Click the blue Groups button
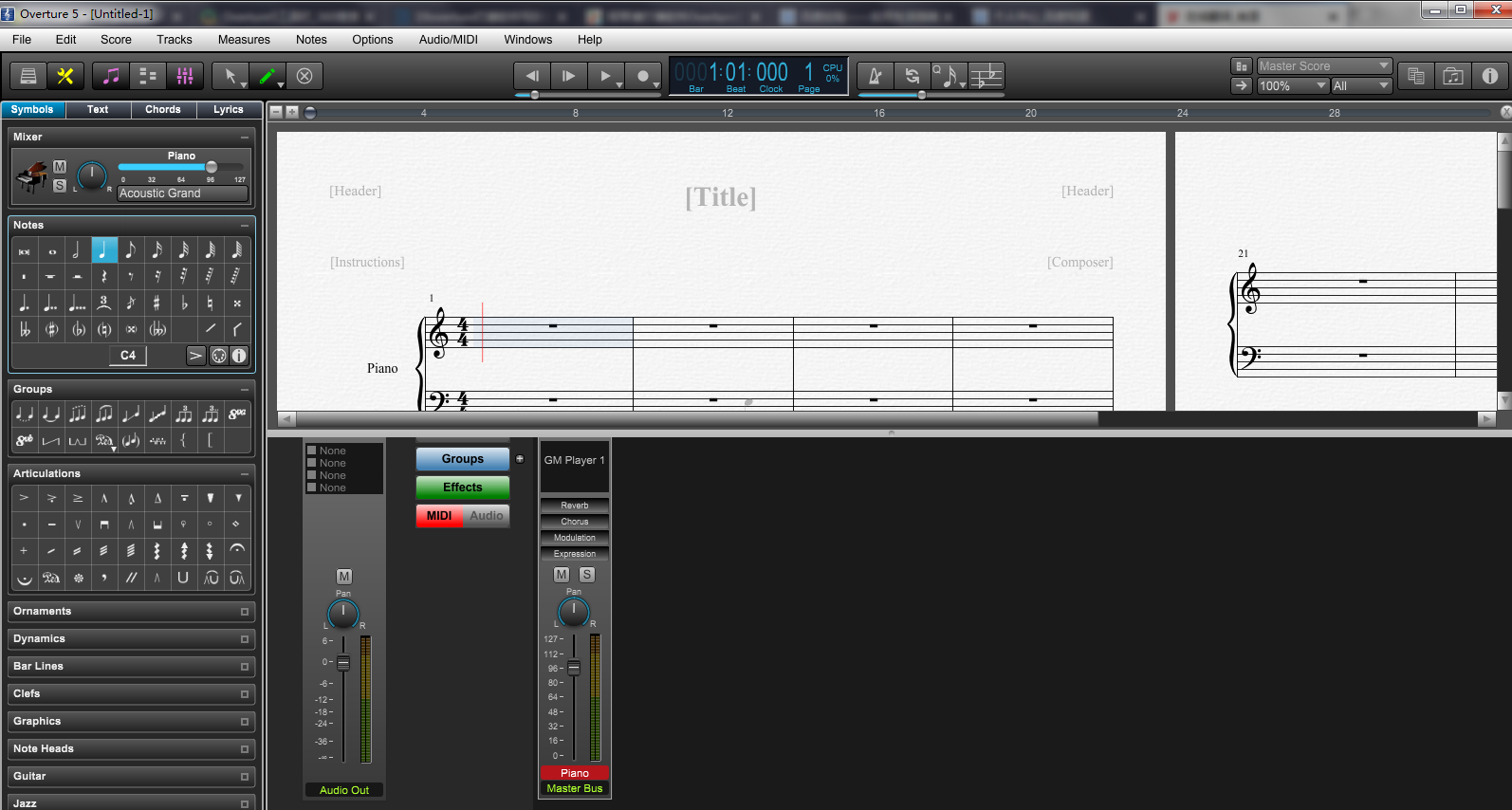The height and width of the screenshot is (810, 1512). [463, 459]
